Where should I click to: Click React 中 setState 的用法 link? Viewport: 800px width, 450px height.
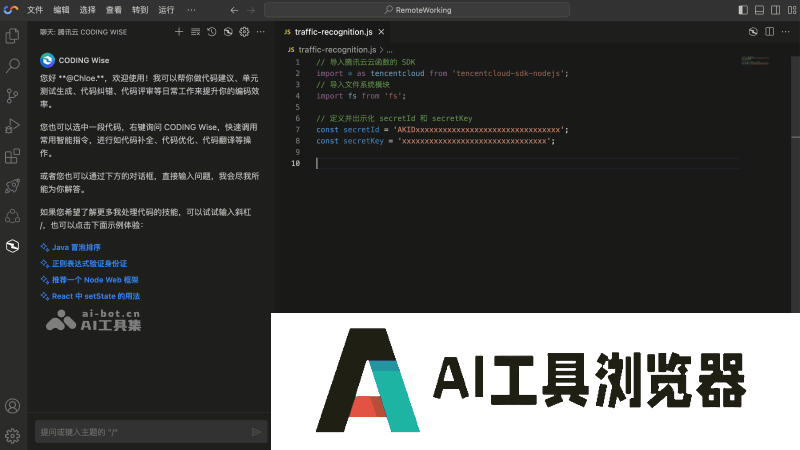click(96, 296)
